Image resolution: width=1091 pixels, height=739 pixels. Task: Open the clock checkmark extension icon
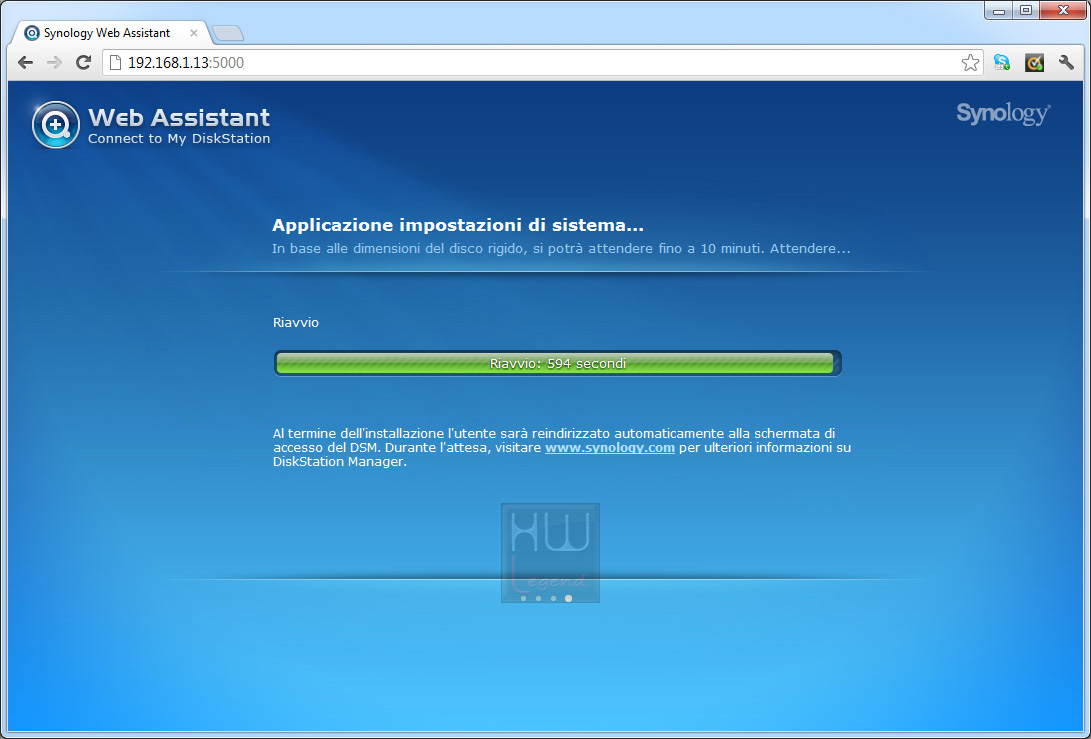[x=1035, y=63]
